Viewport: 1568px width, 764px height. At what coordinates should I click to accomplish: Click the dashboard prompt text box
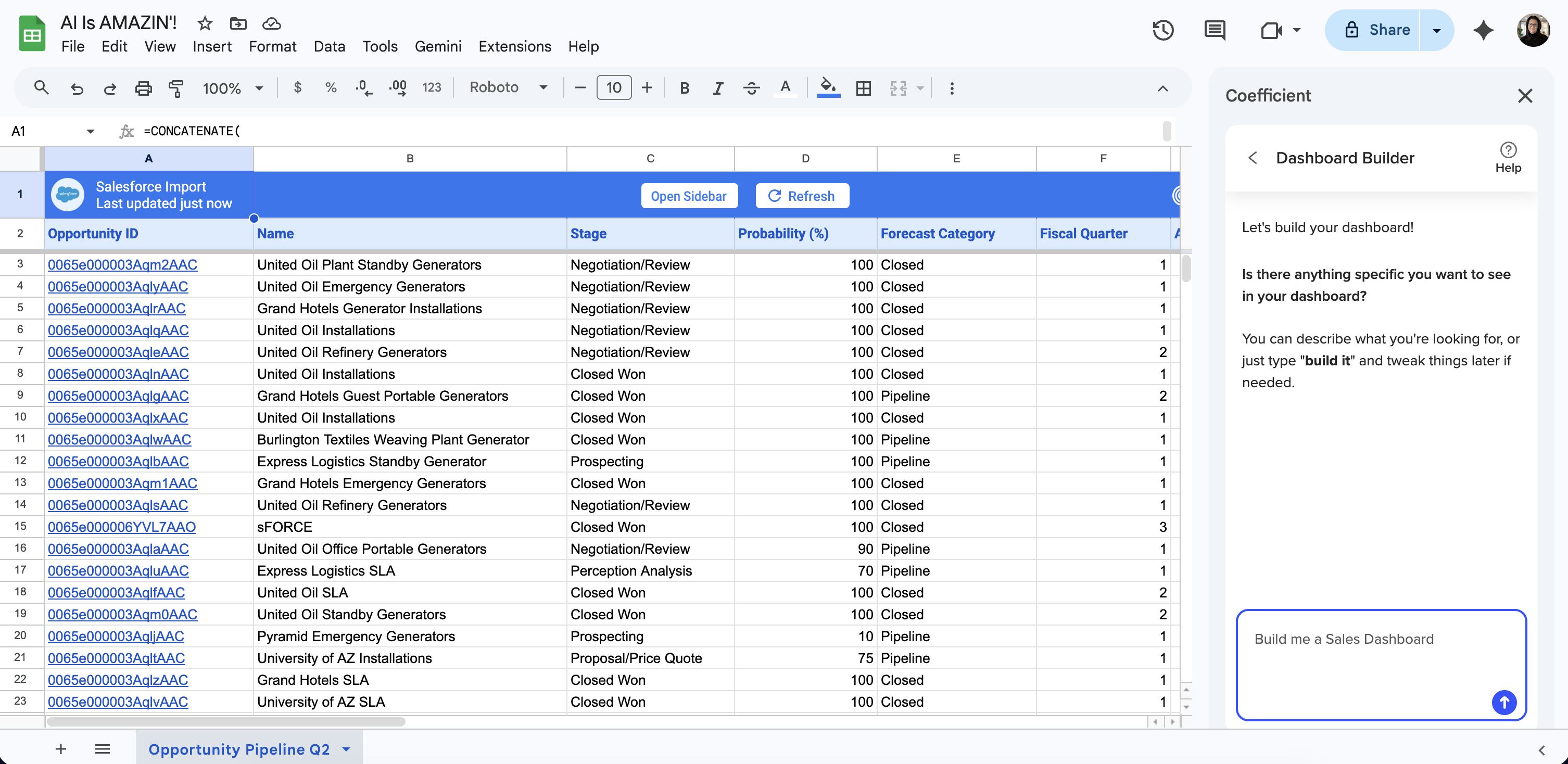click(1381, 664)
